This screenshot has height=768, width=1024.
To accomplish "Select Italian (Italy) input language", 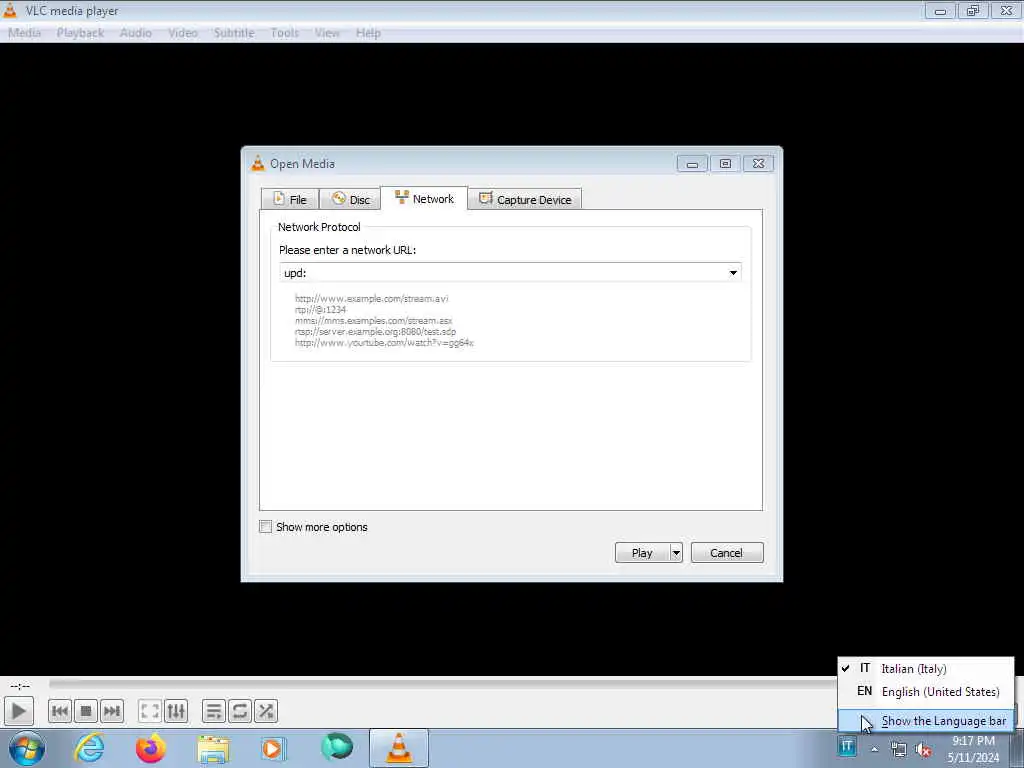I will (x=926, y=668).
